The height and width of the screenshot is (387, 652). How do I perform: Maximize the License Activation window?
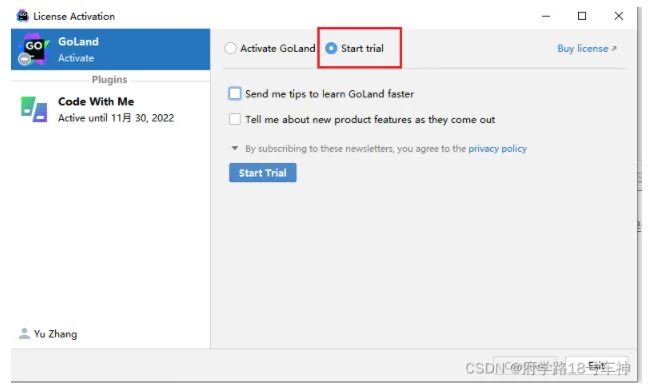click(582, 16)
